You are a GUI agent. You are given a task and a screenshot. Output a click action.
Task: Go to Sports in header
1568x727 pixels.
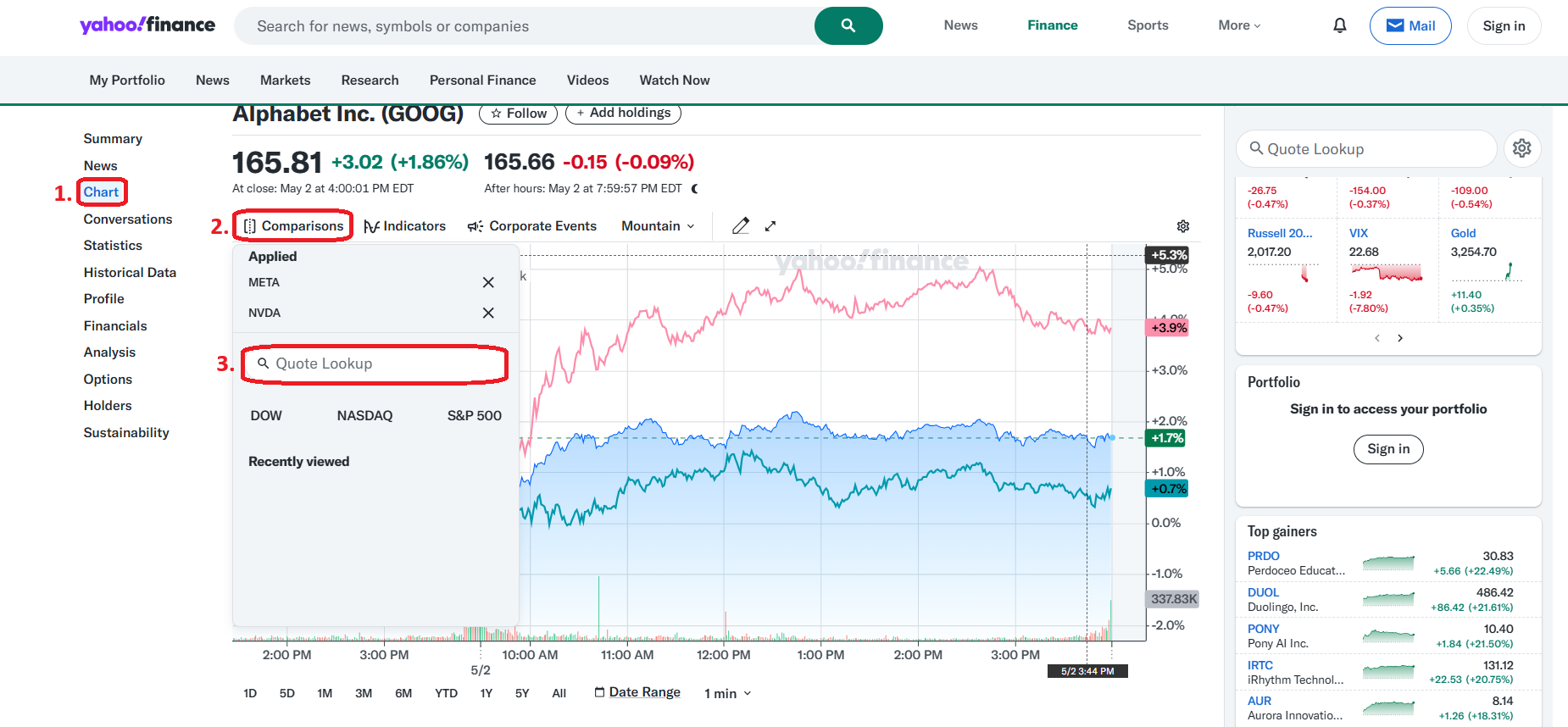(x=1148, y=25)
